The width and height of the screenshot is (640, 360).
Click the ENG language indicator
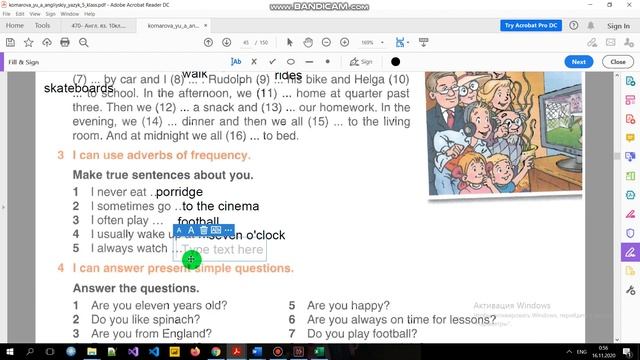(x=582, y=351)
